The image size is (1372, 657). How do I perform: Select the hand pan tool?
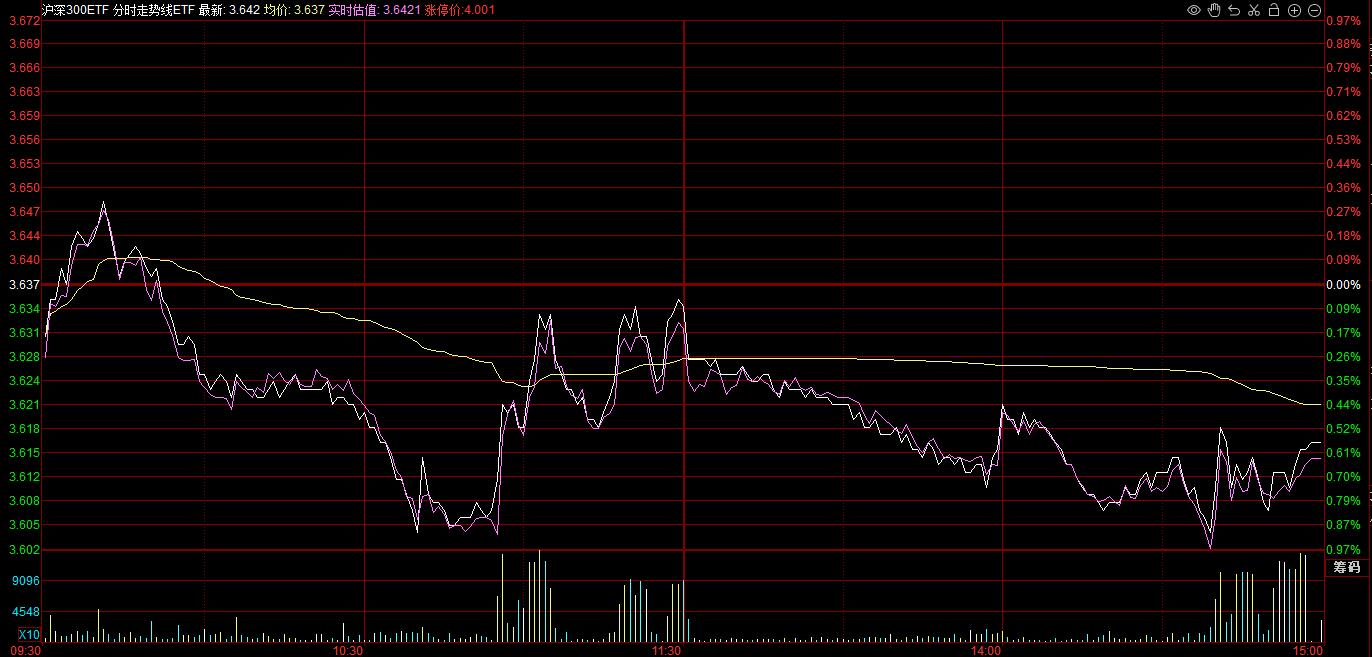tap(1214, 10)
